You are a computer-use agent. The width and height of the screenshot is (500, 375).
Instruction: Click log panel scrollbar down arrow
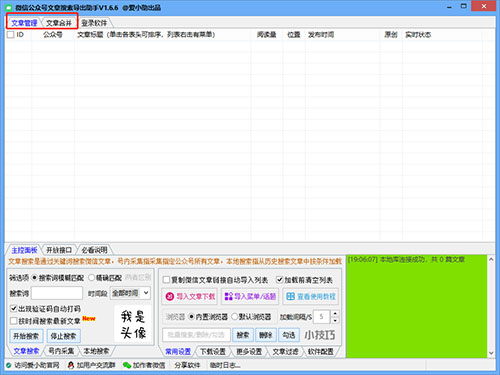click(x=491, y=353)
